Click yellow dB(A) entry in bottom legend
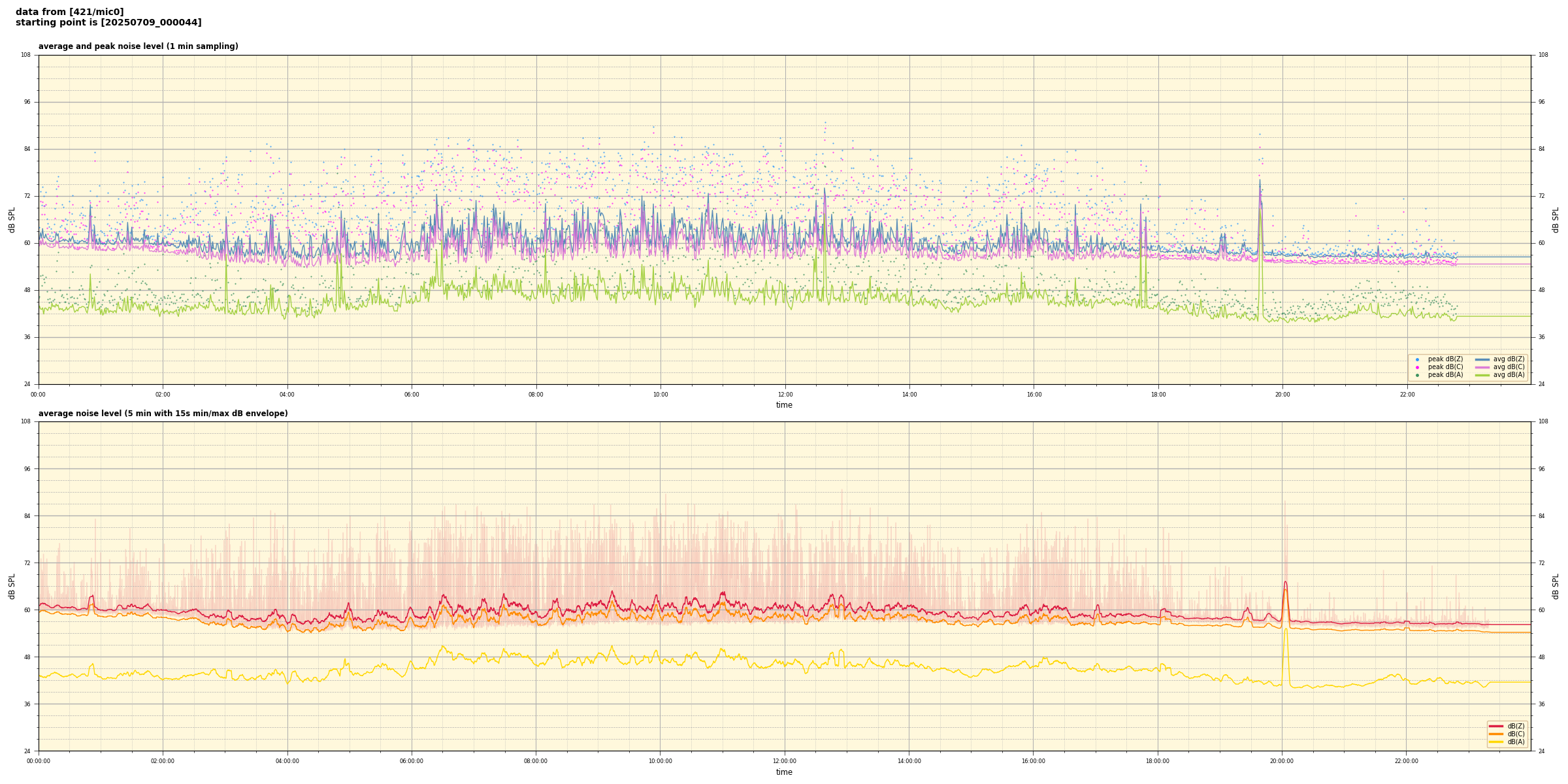This screenshot has height=784, width=1568. [x=1496, y=742]
